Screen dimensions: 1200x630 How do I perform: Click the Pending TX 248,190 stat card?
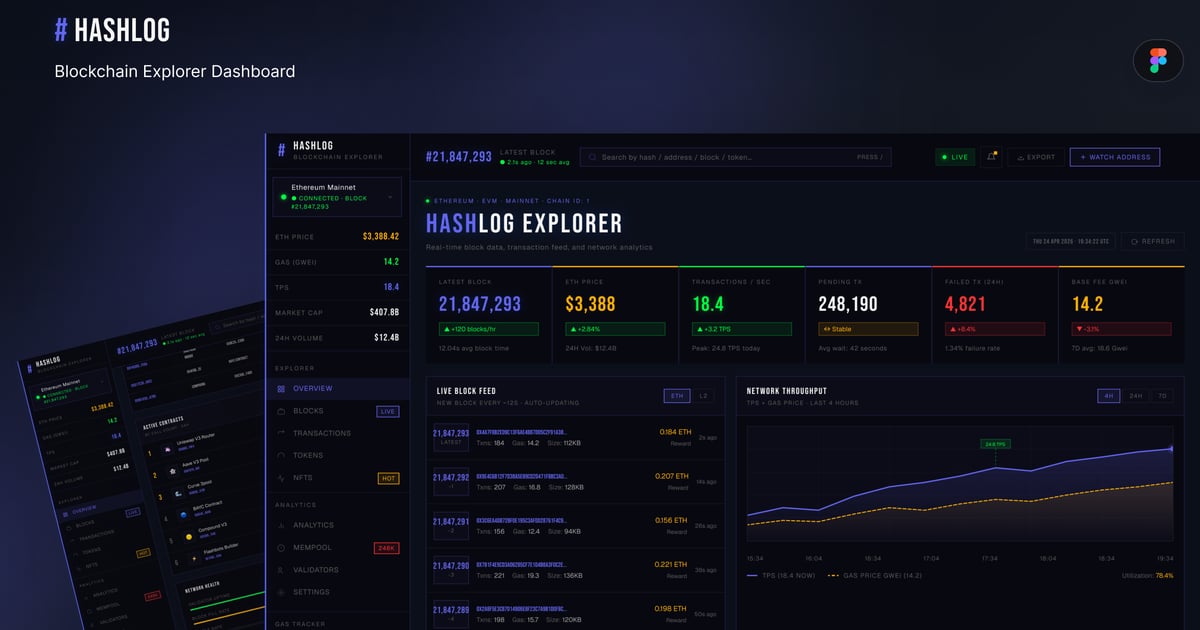coord(868,314)
